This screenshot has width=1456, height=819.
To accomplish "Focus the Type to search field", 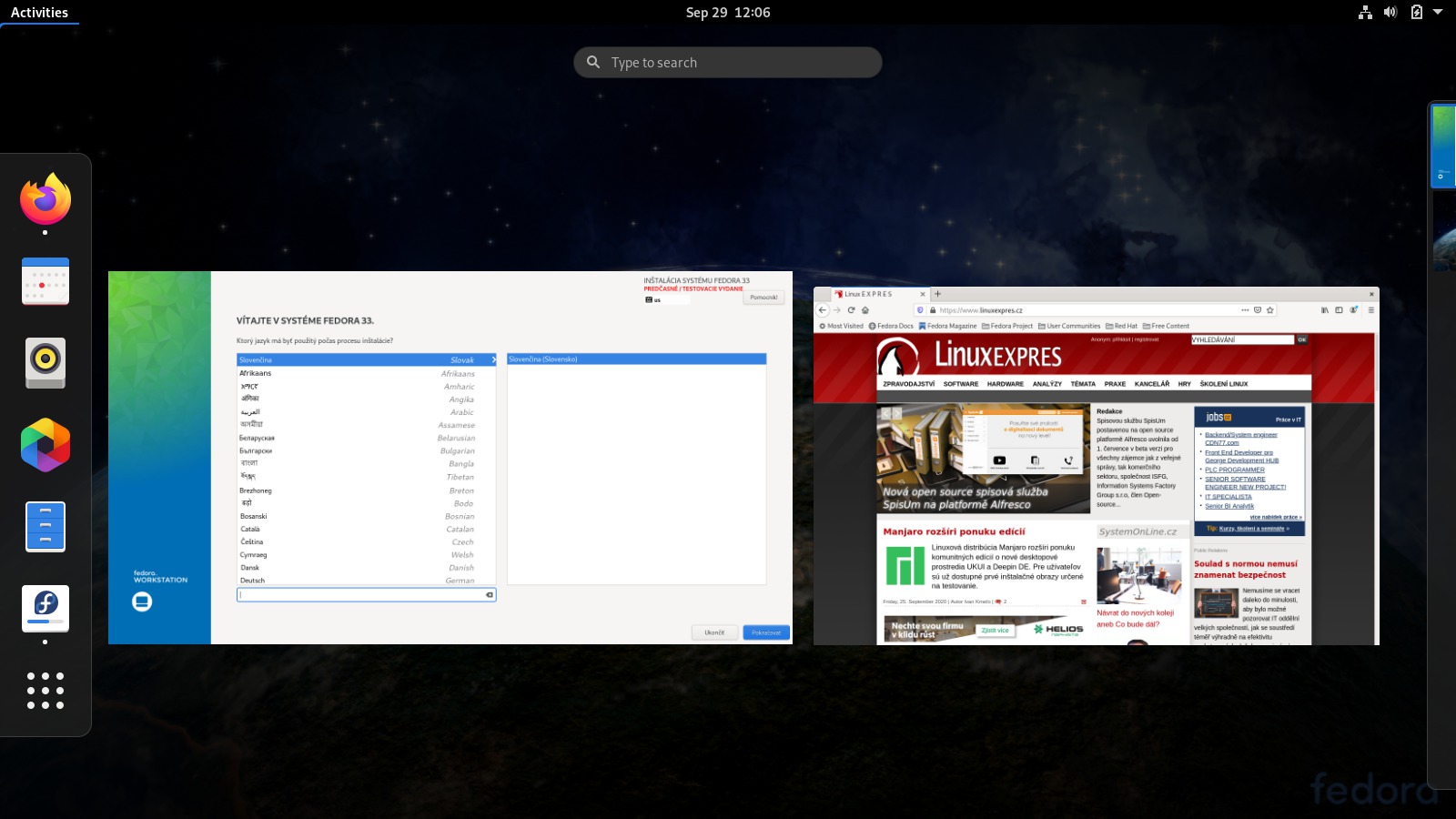I will 728,62.
